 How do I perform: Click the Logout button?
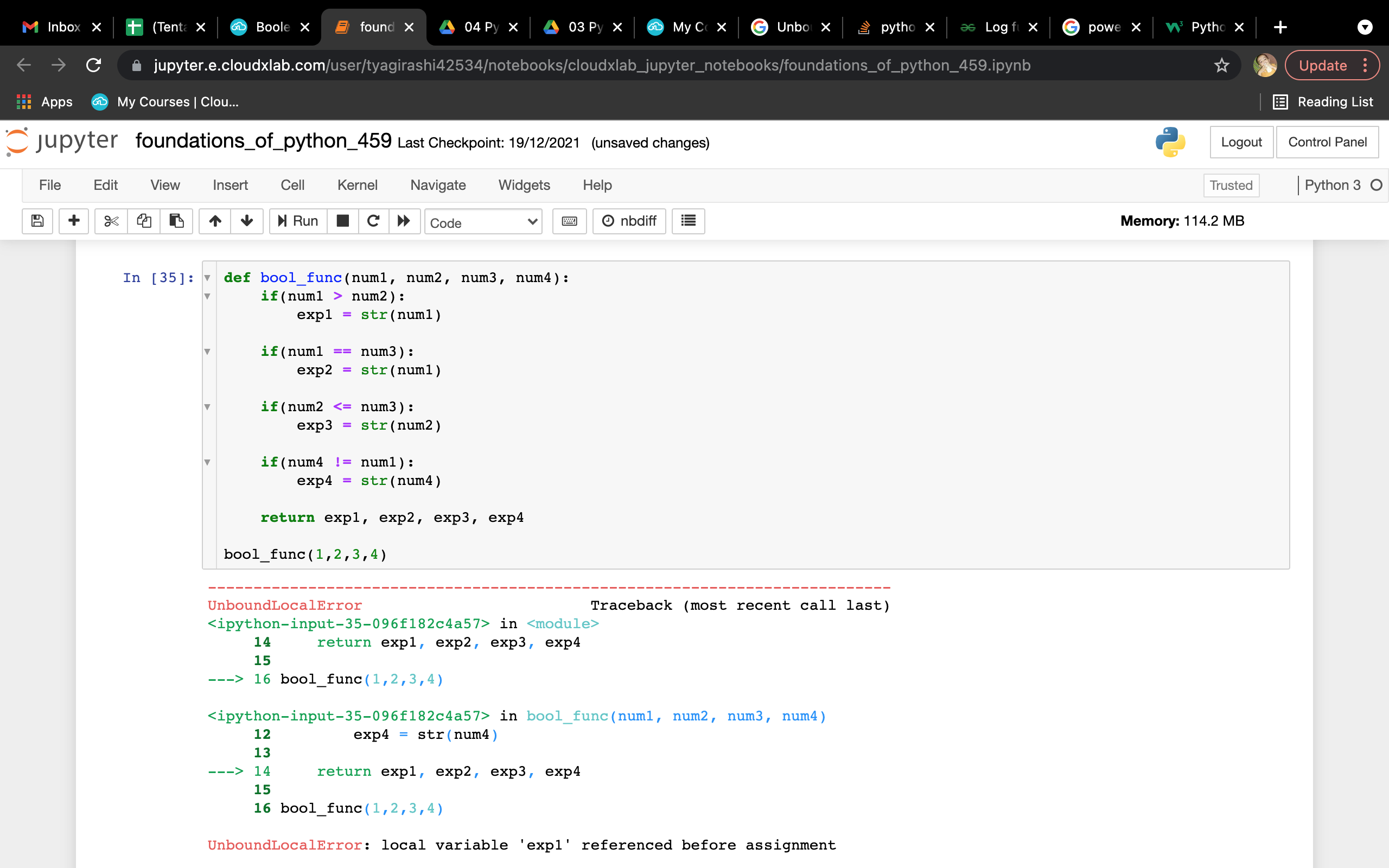click(1241, 142)
